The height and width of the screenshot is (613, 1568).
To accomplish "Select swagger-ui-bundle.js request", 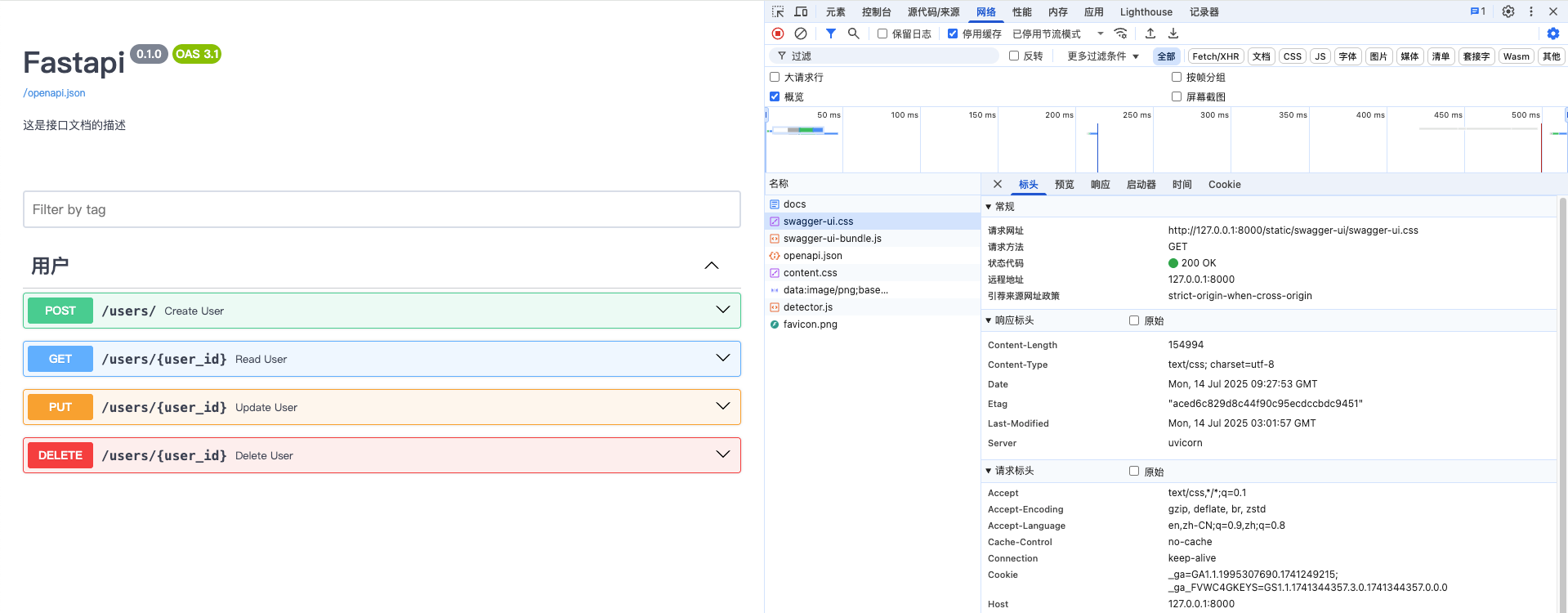I will coord(873,239).
